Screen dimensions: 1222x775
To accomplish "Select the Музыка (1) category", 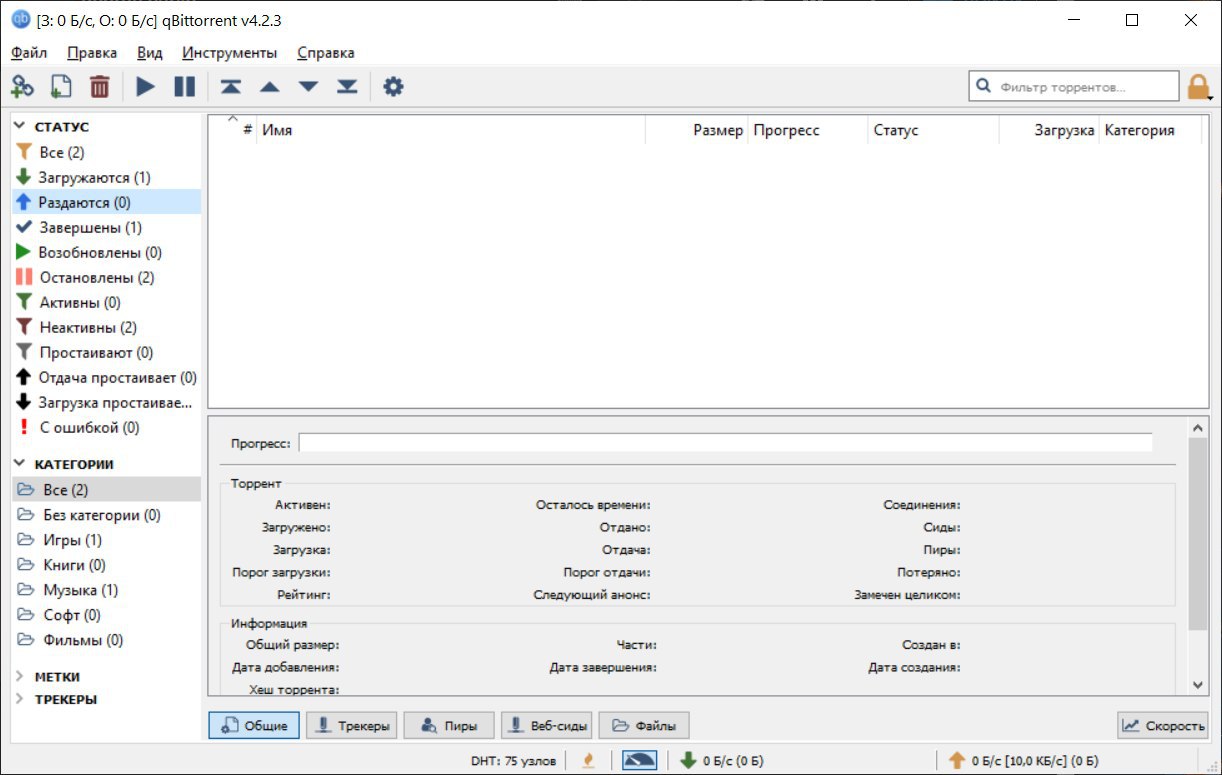I will [x=106, y=590].
